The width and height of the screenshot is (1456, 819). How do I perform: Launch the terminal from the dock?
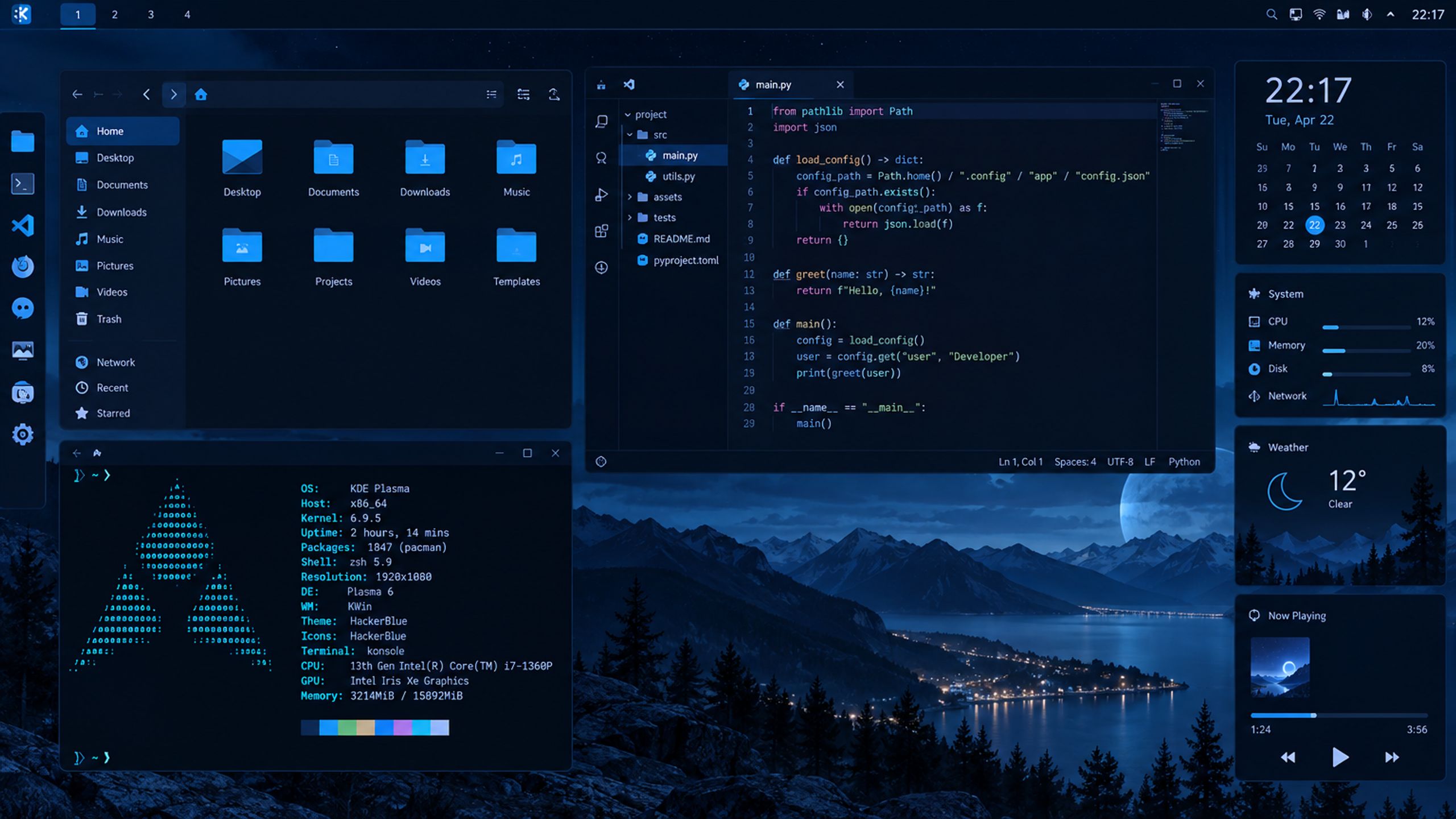click(23, 184)
